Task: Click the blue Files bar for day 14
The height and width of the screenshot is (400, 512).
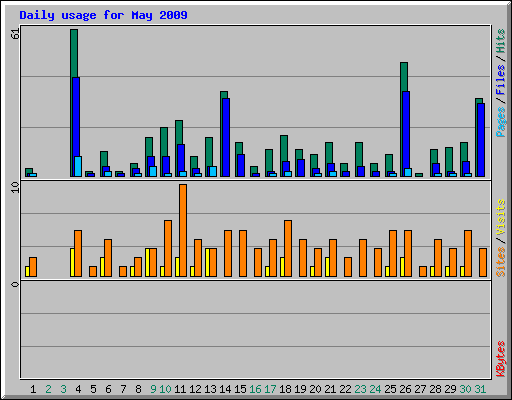Action: pyautogui.click(x=226, y=137)
